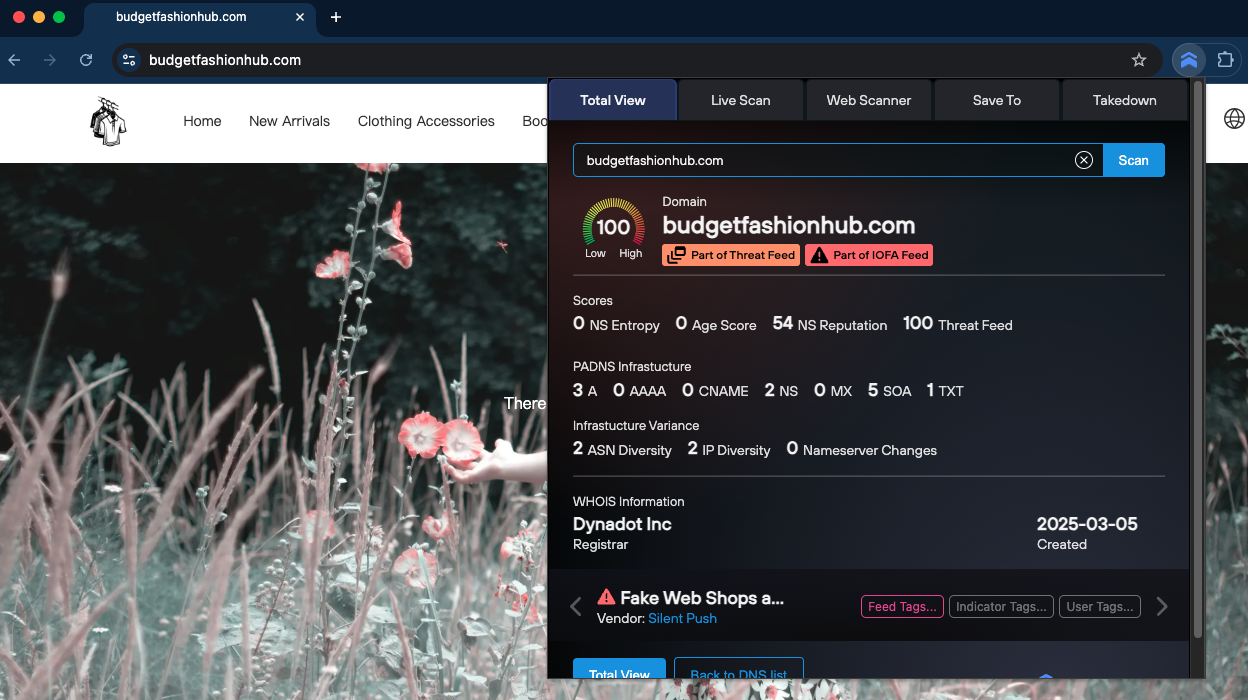Image resolution: width=1248 pixels, height=700 pixels.
Task: Click the warning icon beside Fake Web Shops
Action: point(606,597)
